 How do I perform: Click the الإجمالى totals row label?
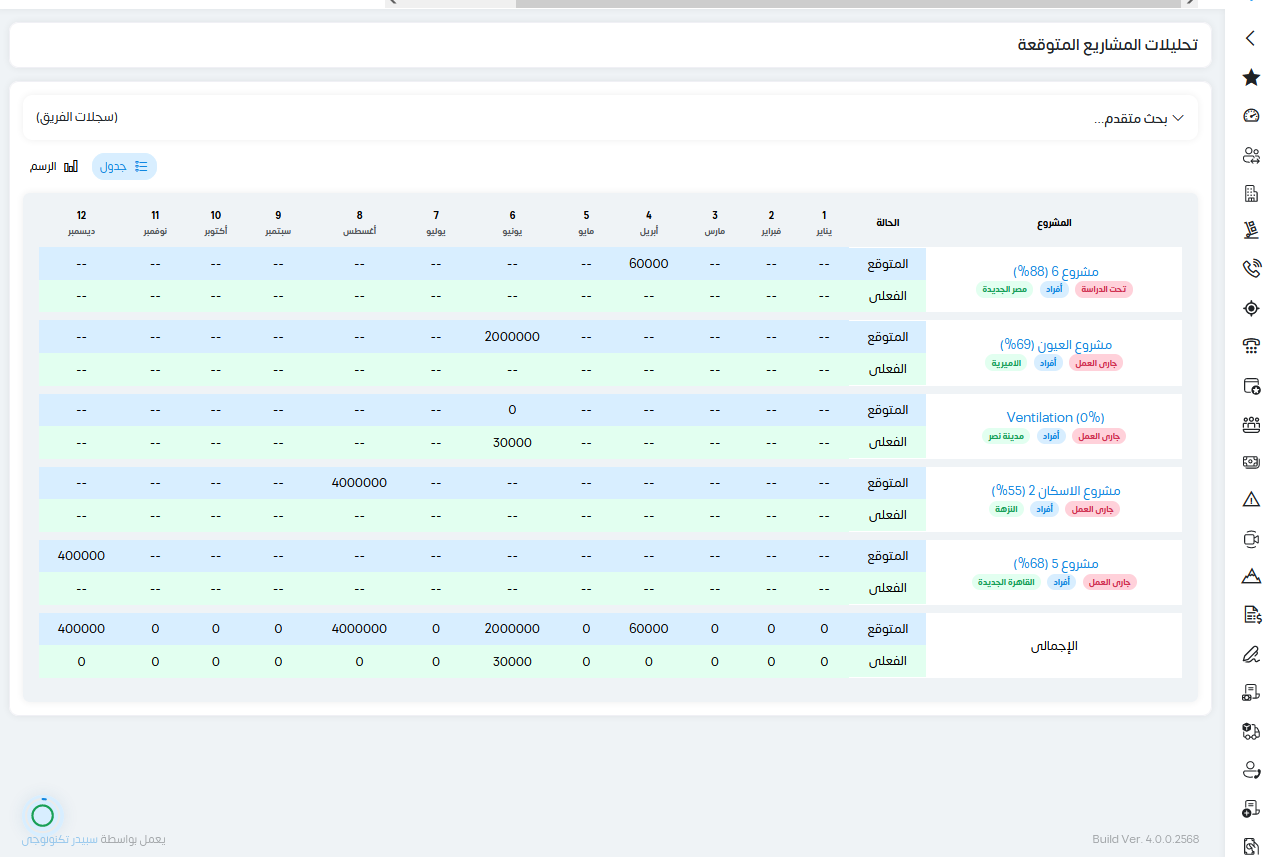[1054, 646]
